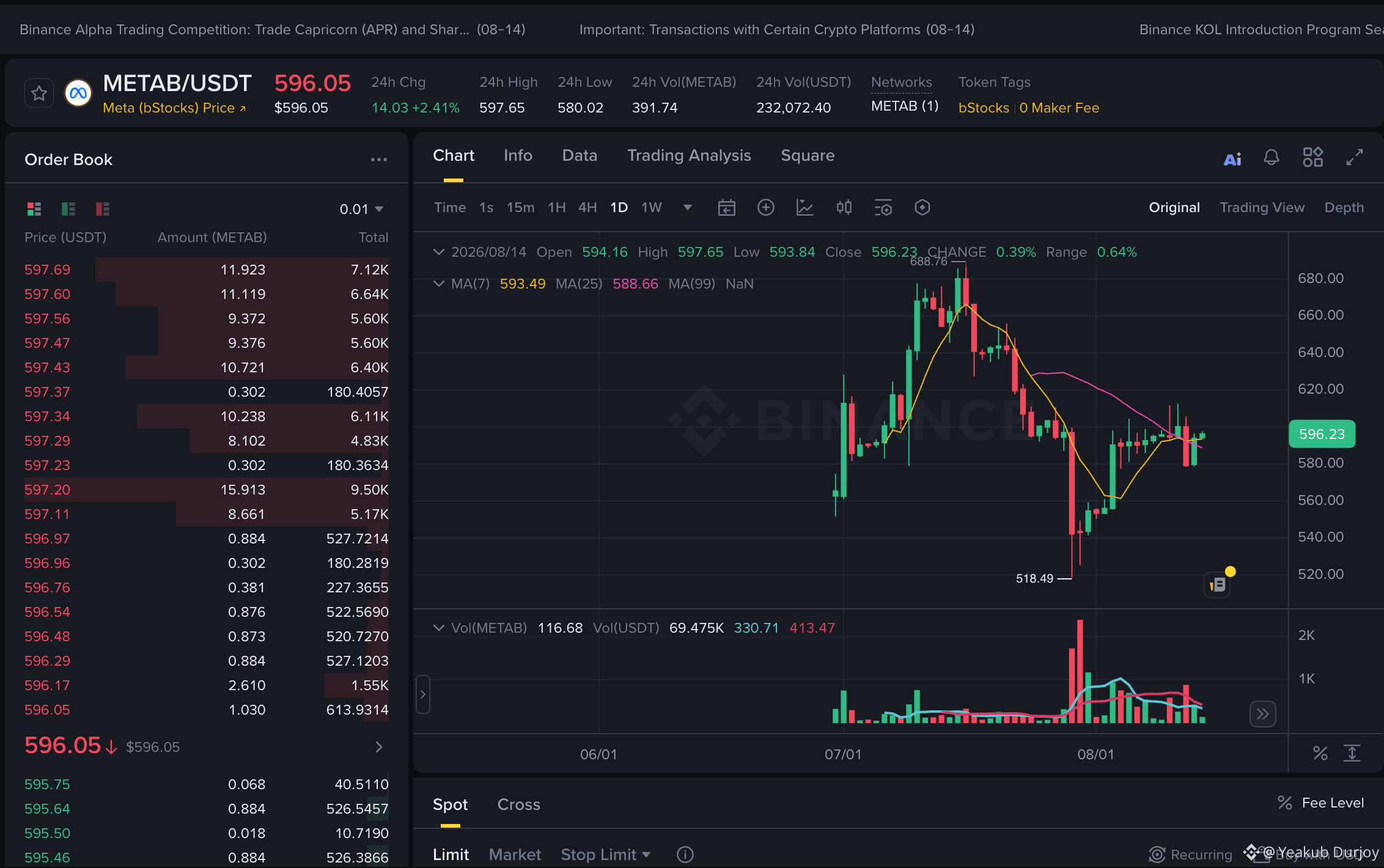Screen dimensions: 1384x868
Task: Open the bStocks token tag
Action: (x=984, y=108)
